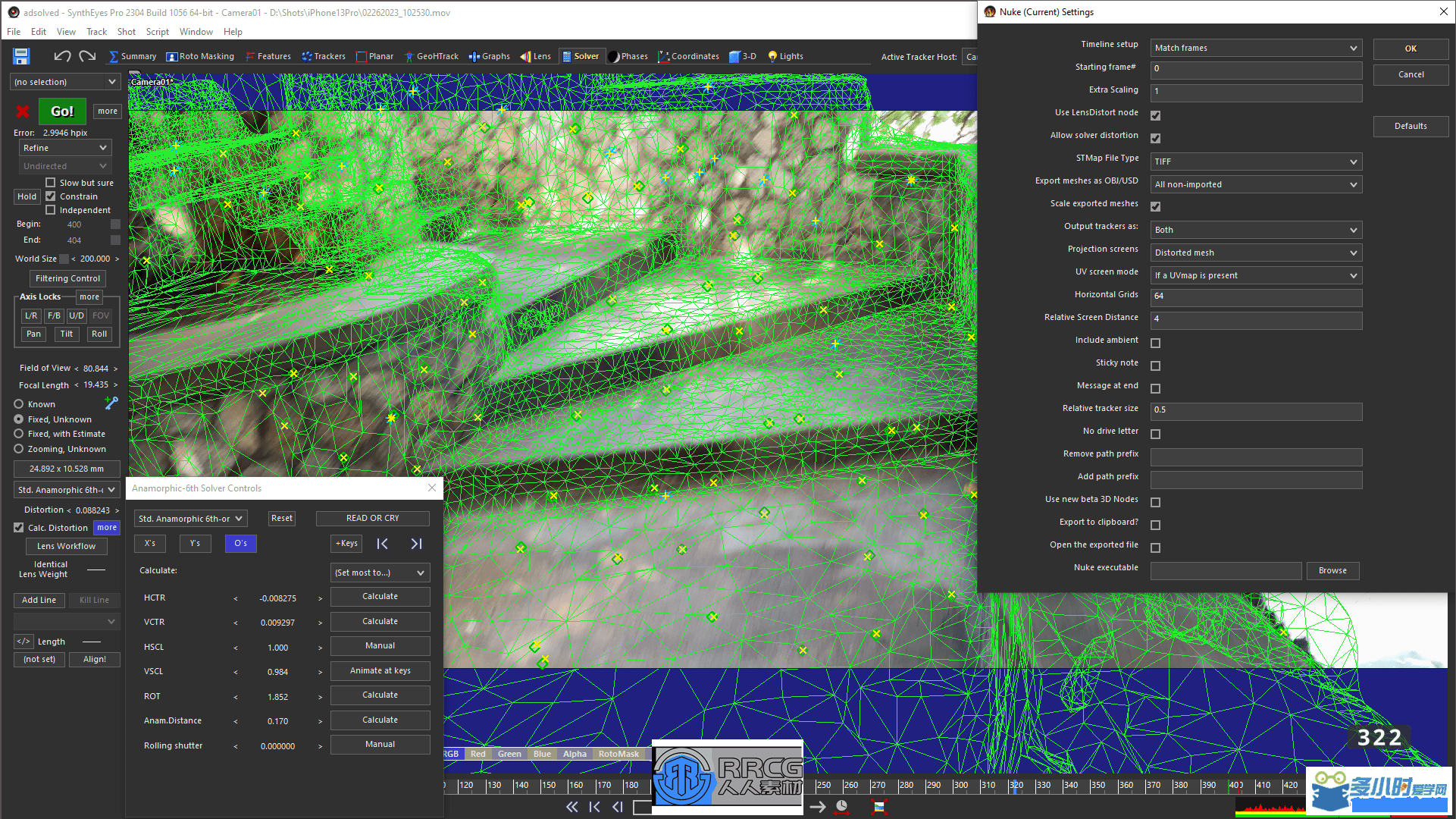Enable Export to clipboard checkbox
This screenshot has height=819, width=1456.
click(x=1156, y=525)
